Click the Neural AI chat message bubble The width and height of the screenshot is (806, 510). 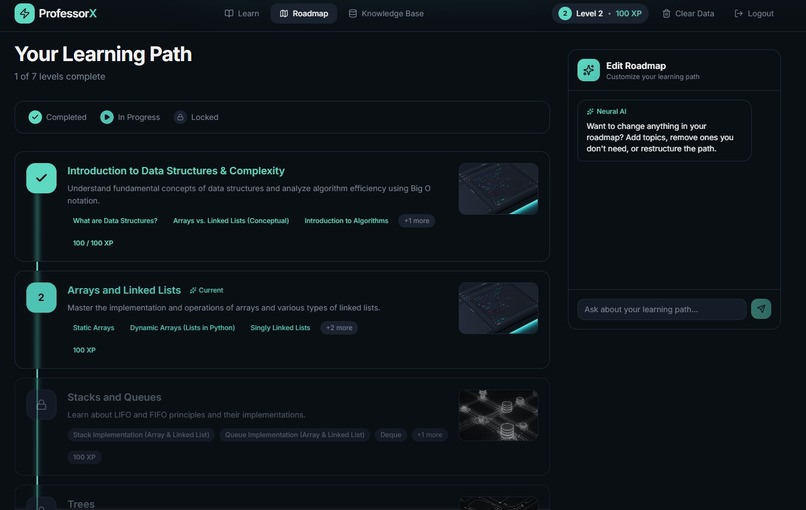[664, 131]
